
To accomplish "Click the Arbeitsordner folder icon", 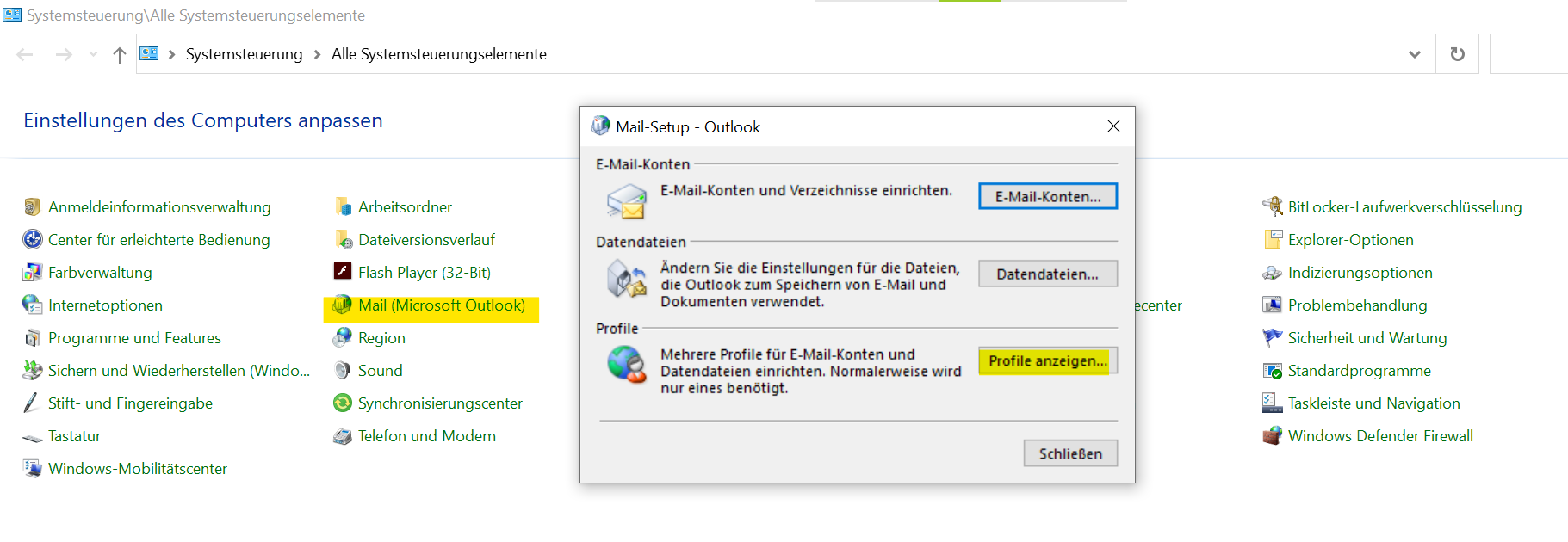I will coord(343,207).
